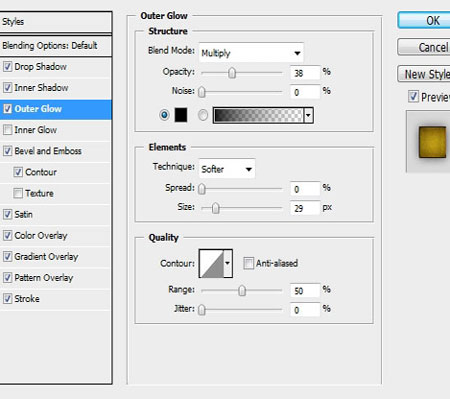Viewport: 450px width, 399px height.
Task: Click the Opacity slider handle
Action: tap(232, 73)
